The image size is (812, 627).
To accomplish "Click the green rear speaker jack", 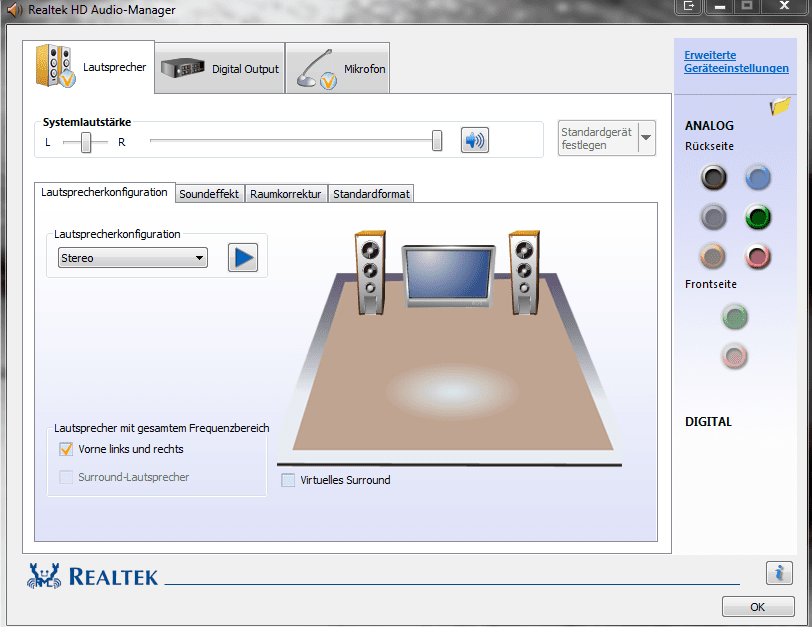I will point(758,217).
